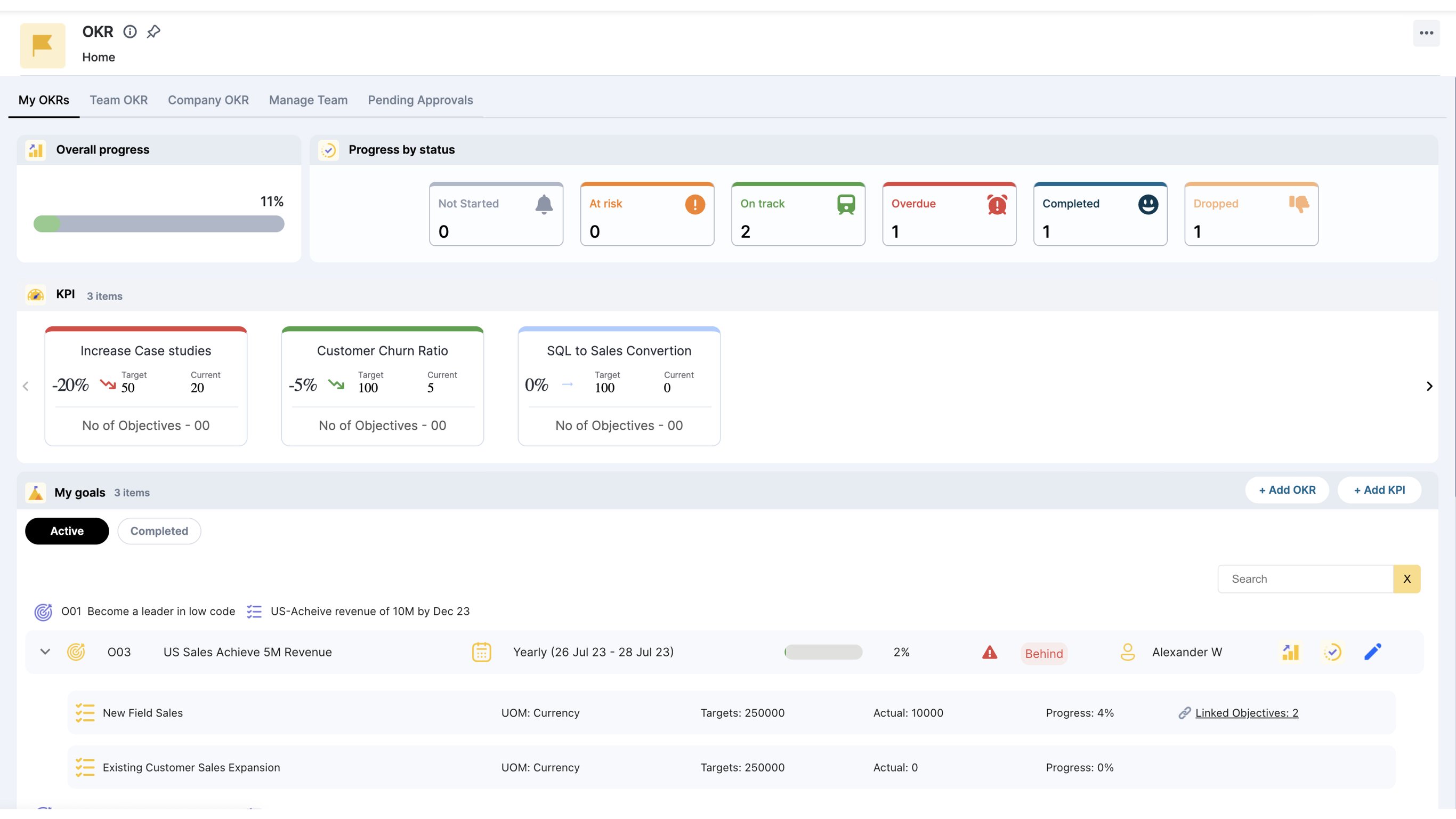Open Linked Objectives for New Field Sales

(1247, 713)
